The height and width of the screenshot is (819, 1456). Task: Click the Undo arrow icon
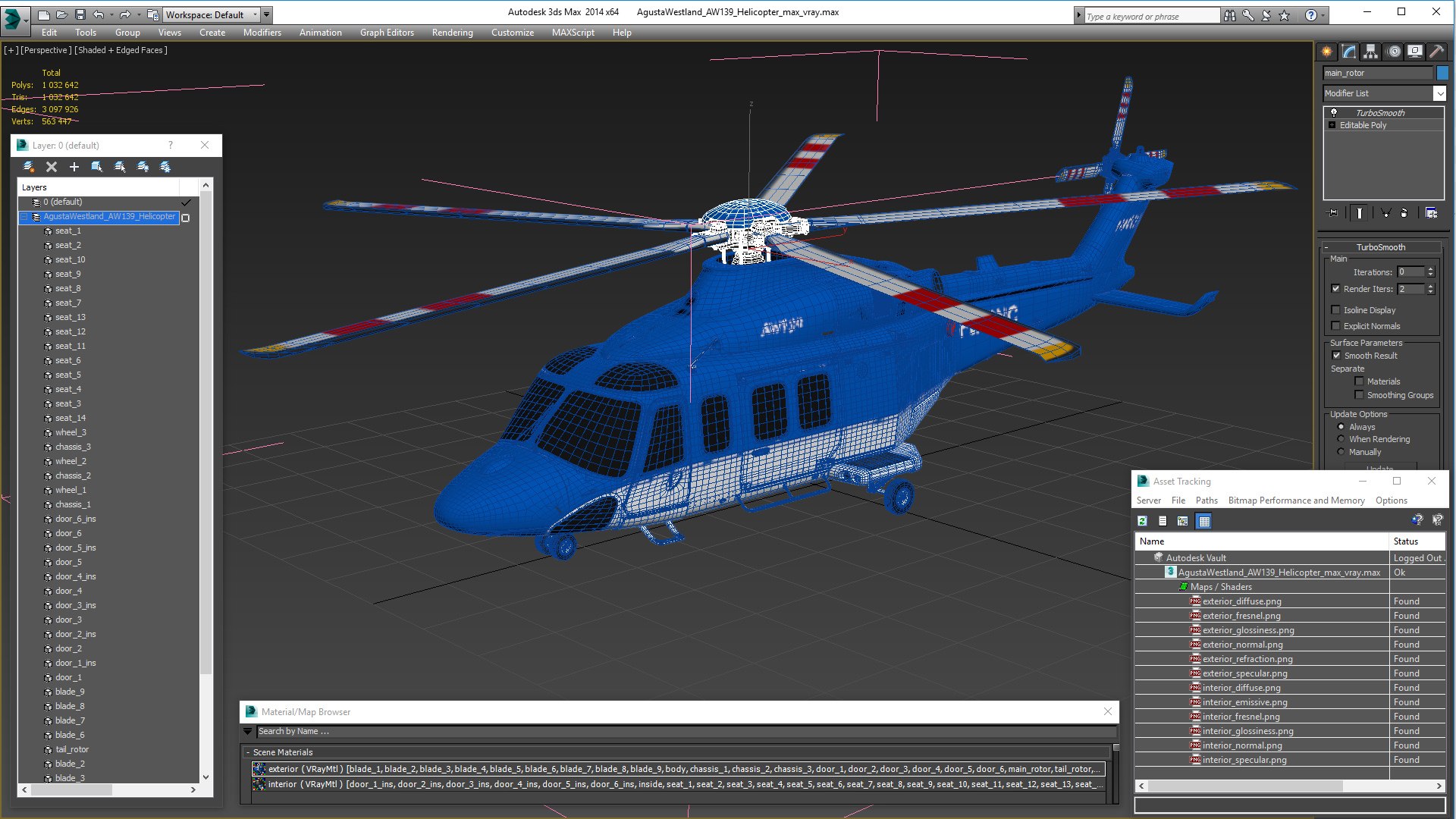coord(99,14)
